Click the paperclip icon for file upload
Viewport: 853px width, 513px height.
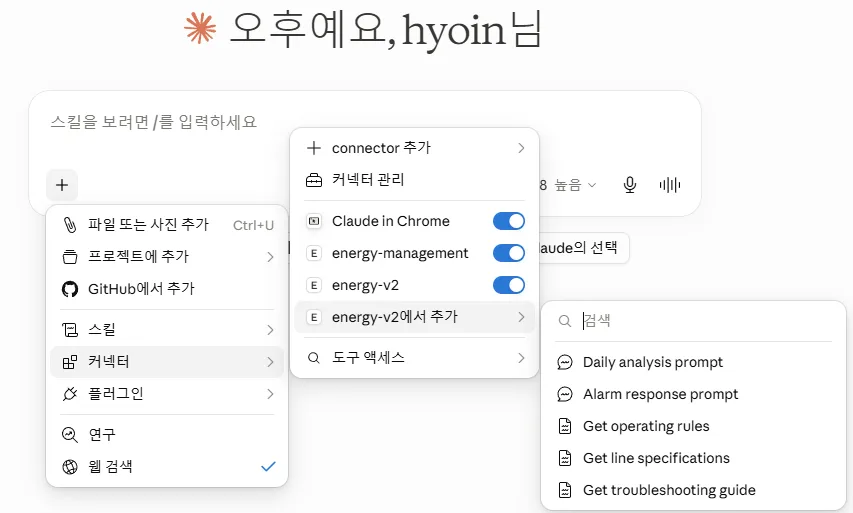pos(70,225)
